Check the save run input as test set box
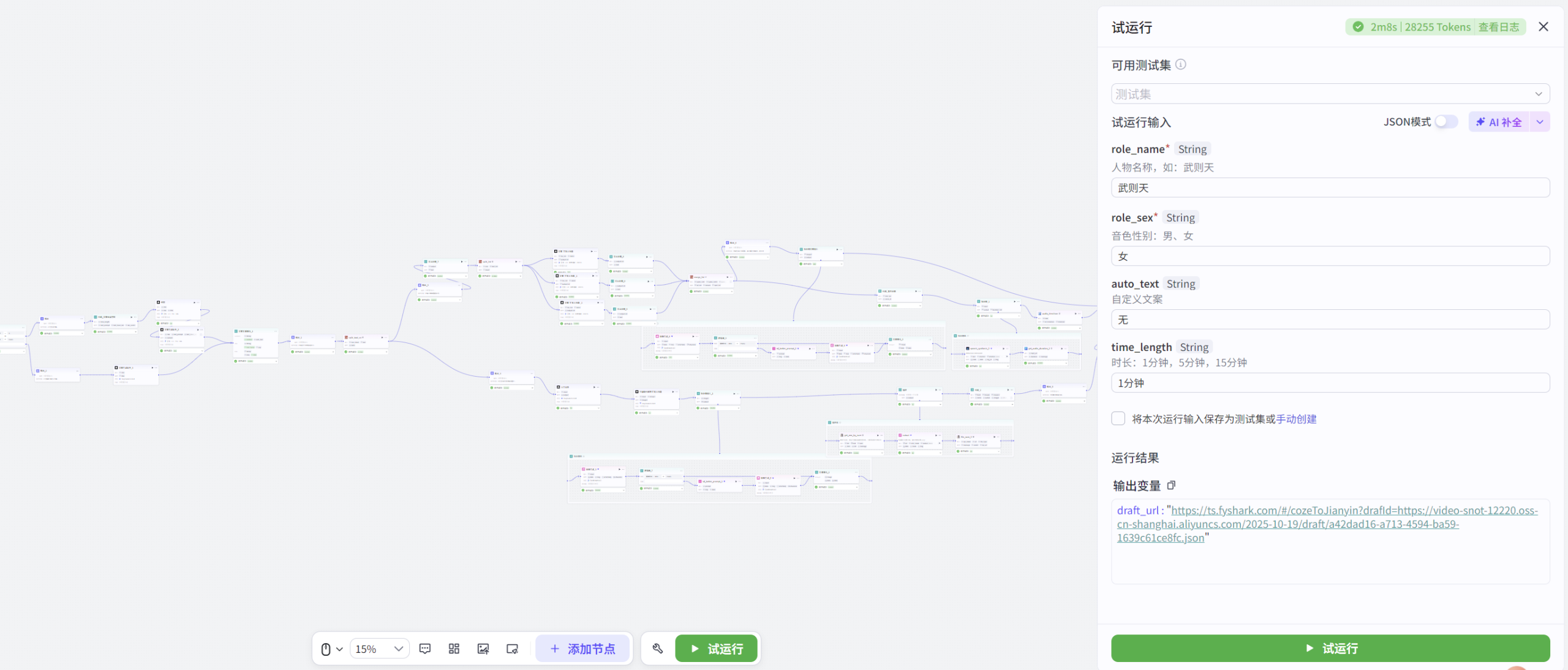The image size is (1568, 670). point(1118,419)
